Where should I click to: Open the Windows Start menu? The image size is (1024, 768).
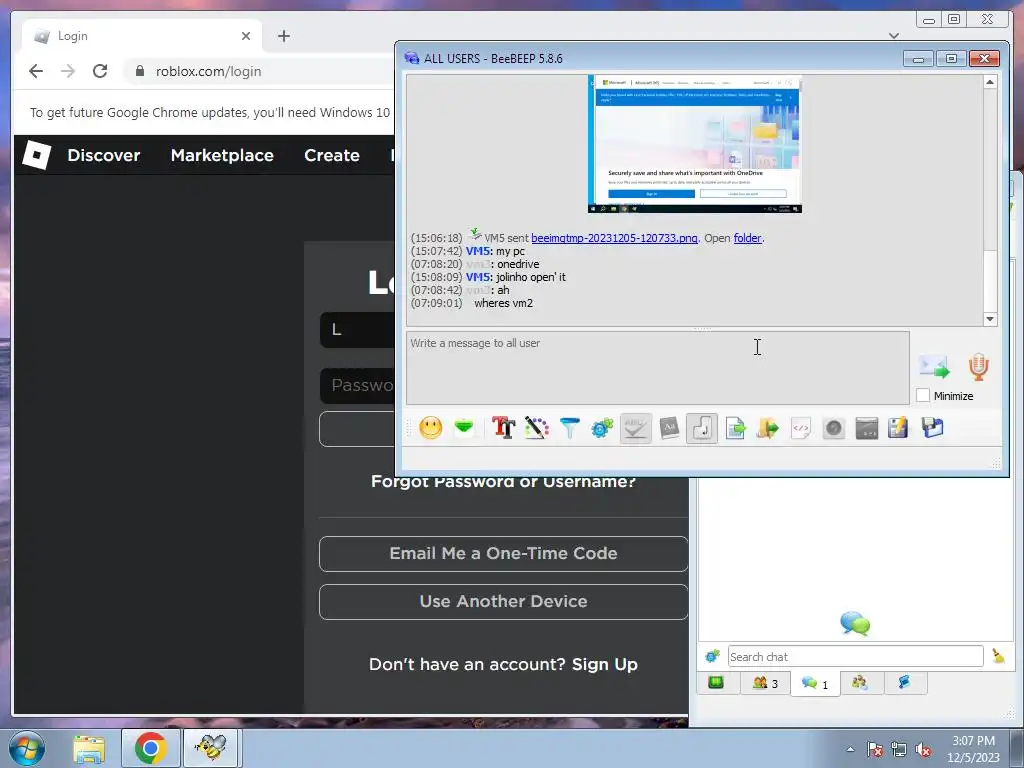pyautogui.click(x=27, y=748)
